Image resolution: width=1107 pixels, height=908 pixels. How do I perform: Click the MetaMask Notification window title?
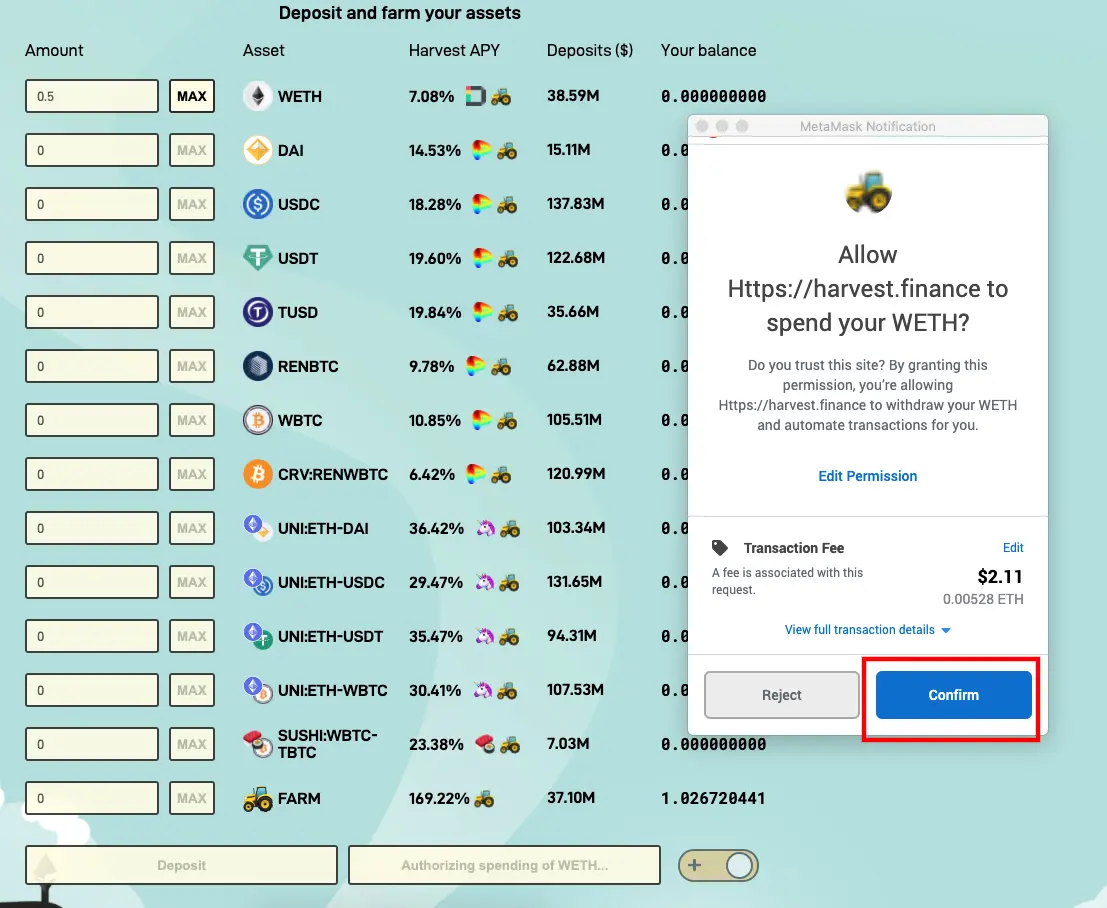tap(868, 126)
